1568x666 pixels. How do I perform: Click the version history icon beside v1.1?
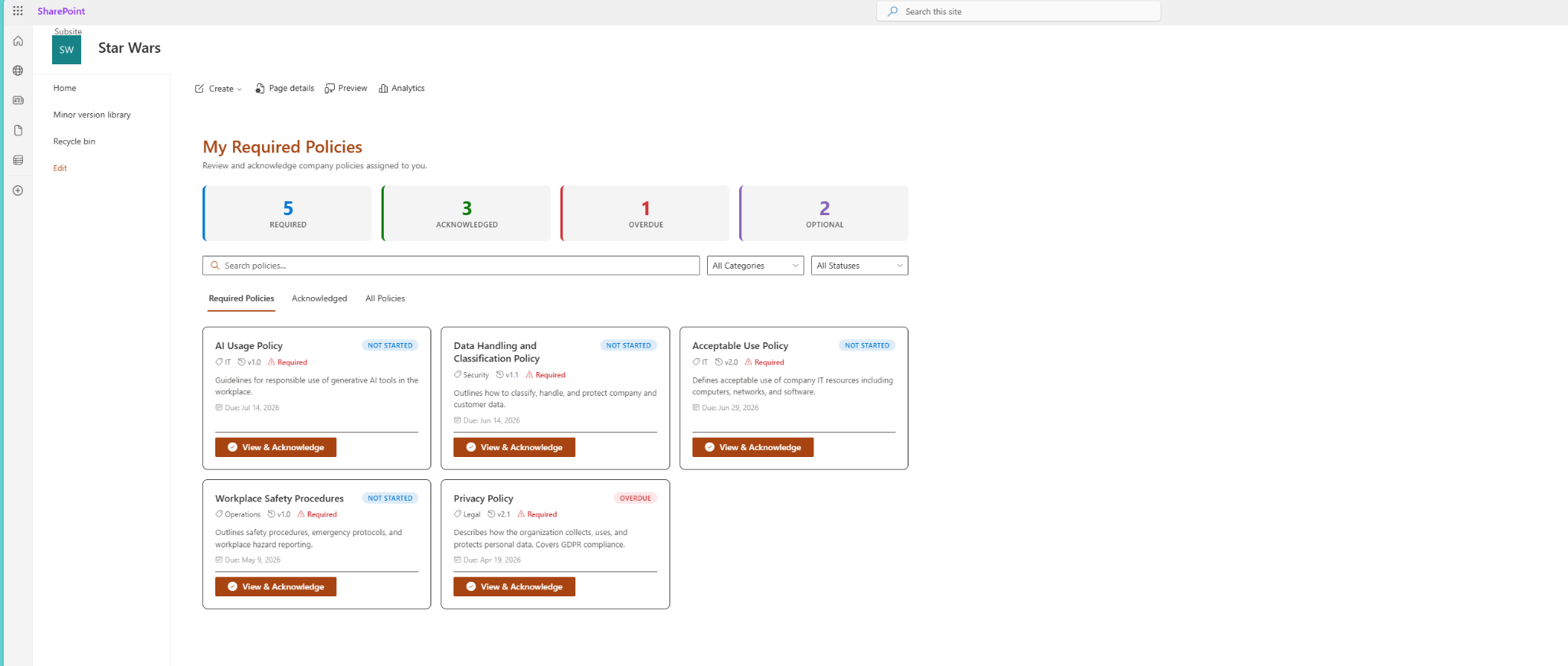pos(499,375)
